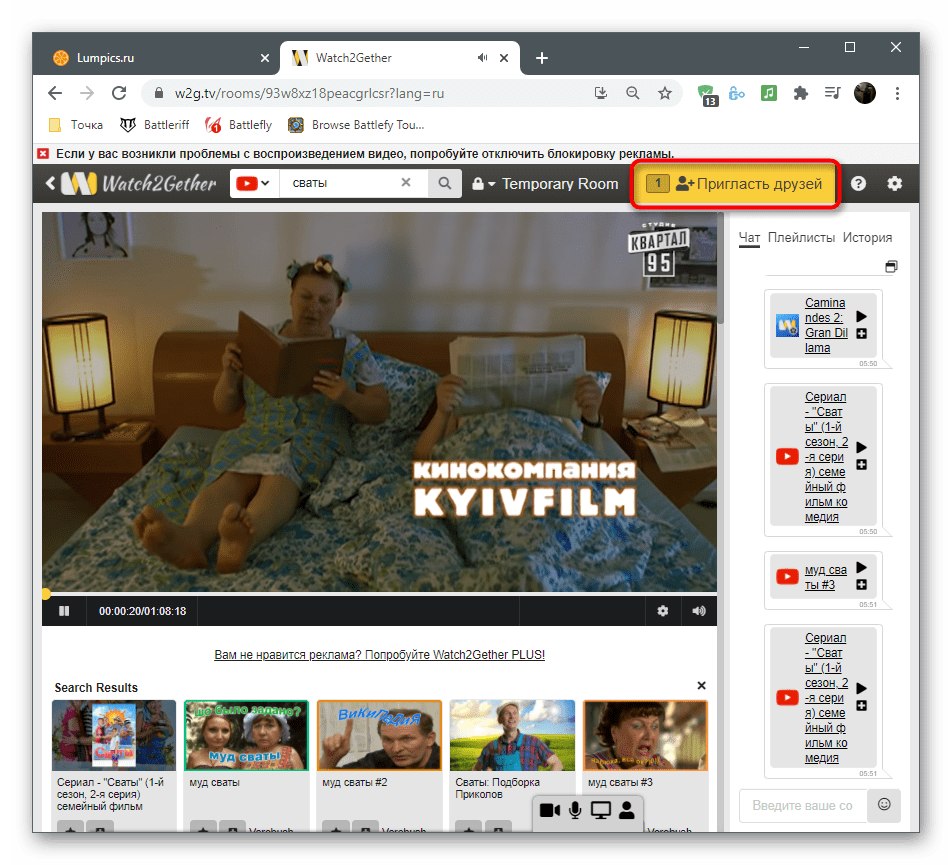Open the player settings gear icon
952x865 pixels.
662,611
